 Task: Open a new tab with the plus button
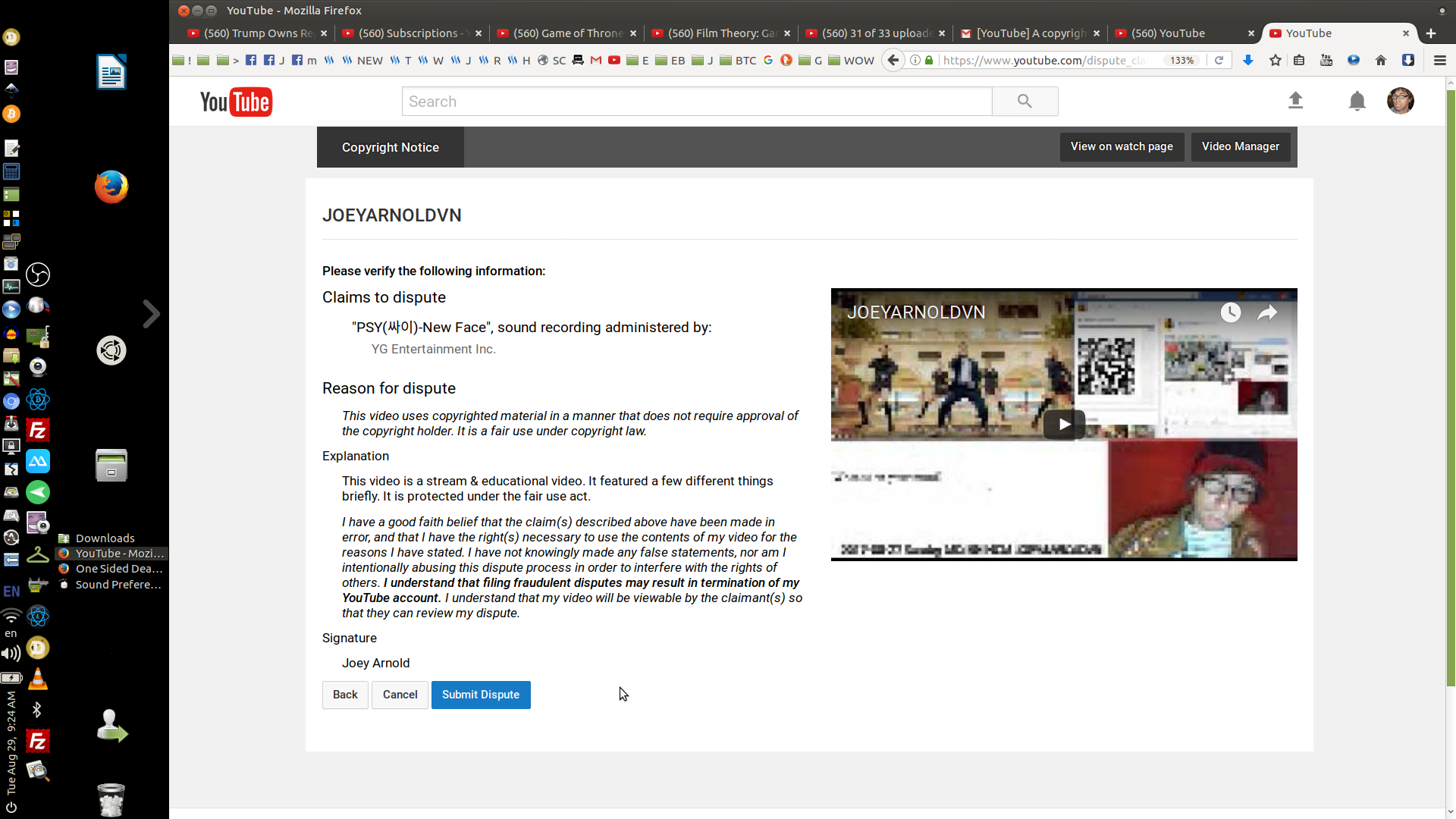[1431, 33]
